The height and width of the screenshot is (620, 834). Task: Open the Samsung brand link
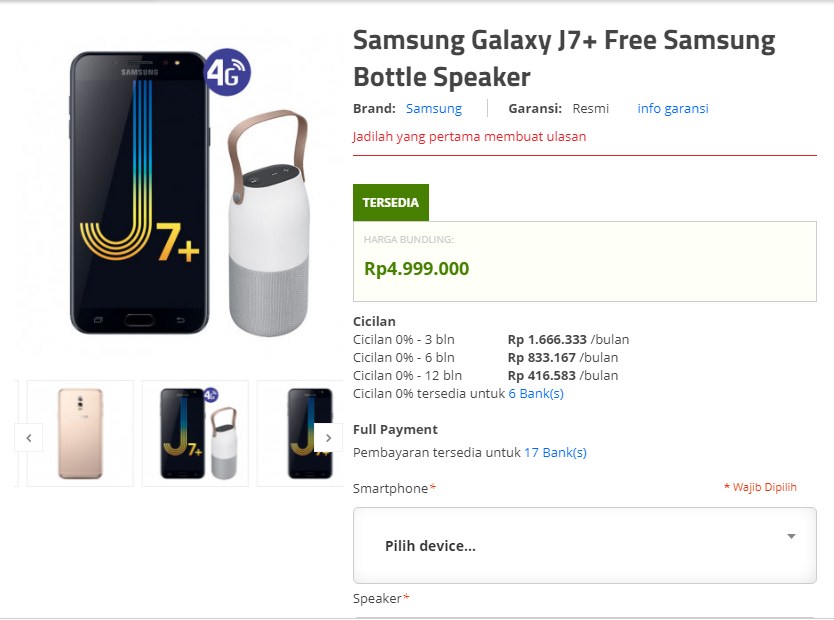433,108
